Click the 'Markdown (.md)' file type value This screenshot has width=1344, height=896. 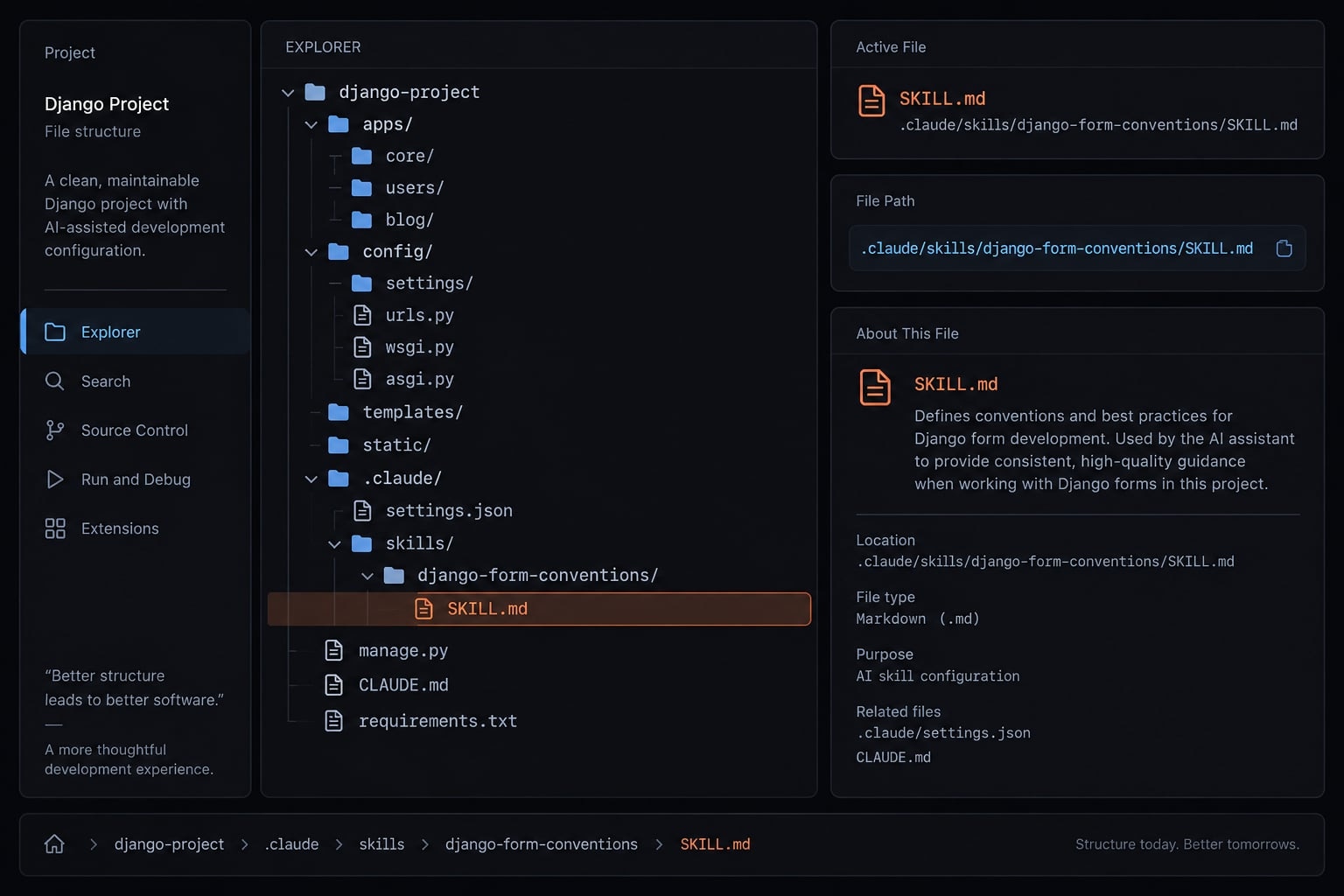tap(917, 619)
